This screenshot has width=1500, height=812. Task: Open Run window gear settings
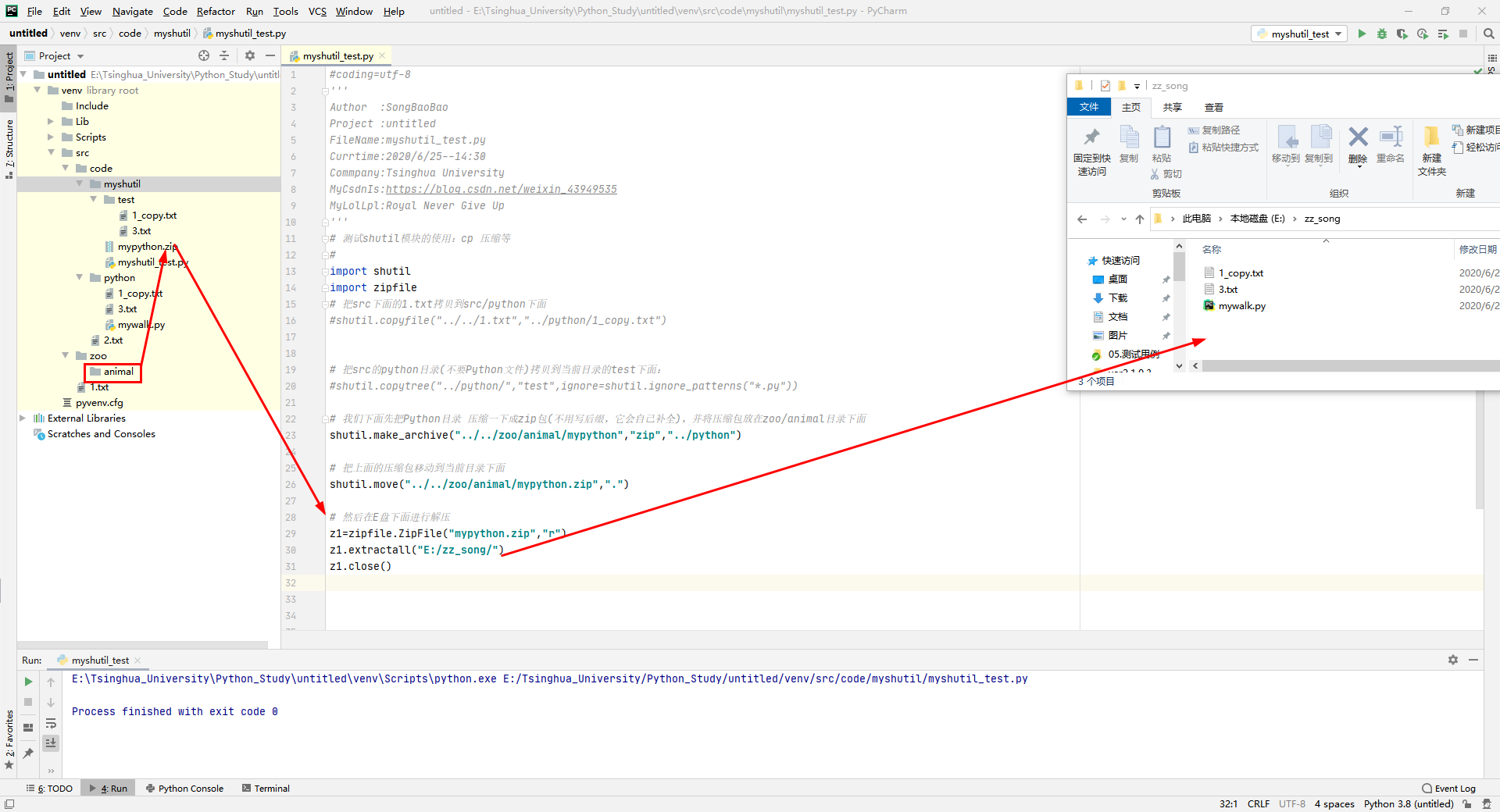(x=1453, y=660)
